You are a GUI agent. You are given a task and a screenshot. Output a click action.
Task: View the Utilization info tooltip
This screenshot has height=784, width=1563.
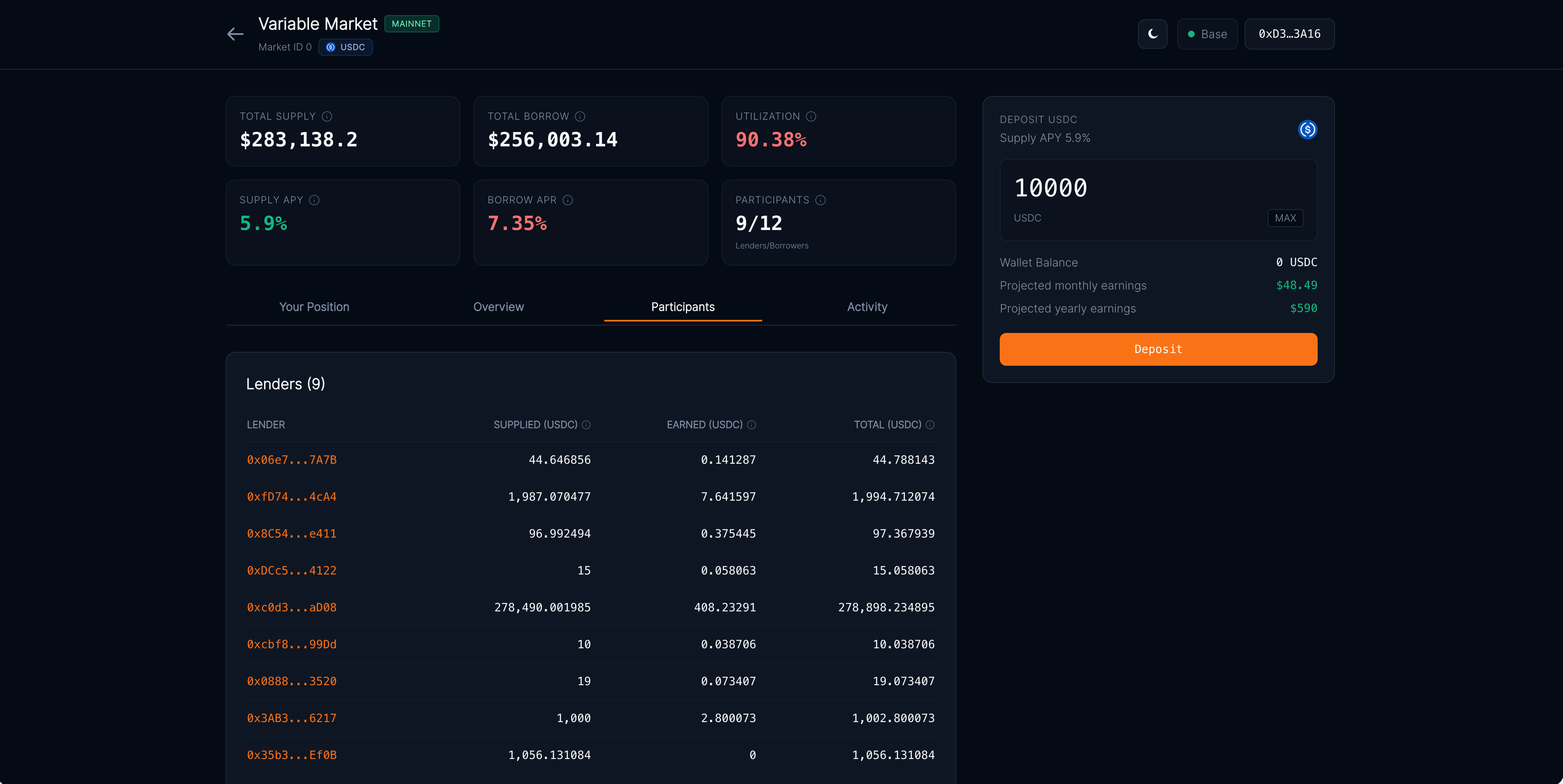point(812,116)
